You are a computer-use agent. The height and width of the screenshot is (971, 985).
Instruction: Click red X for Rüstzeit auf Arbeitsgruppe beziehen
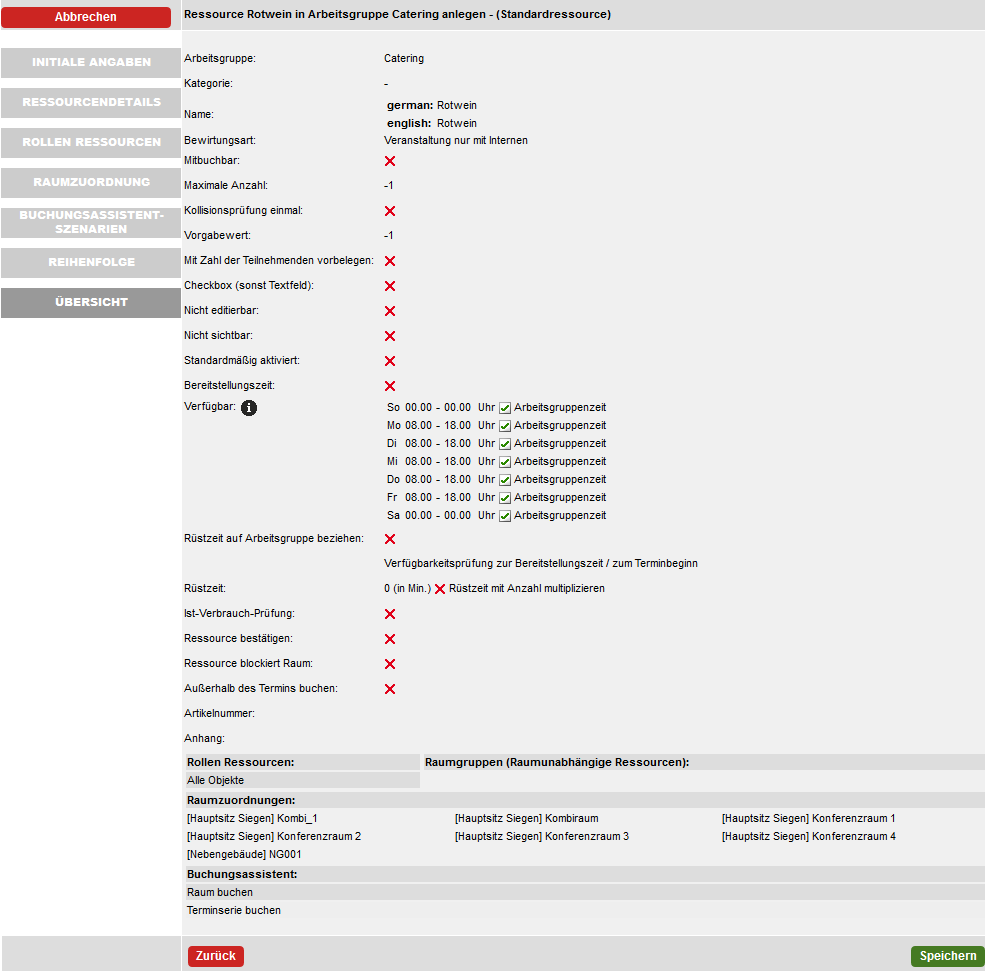coord(390,540)
